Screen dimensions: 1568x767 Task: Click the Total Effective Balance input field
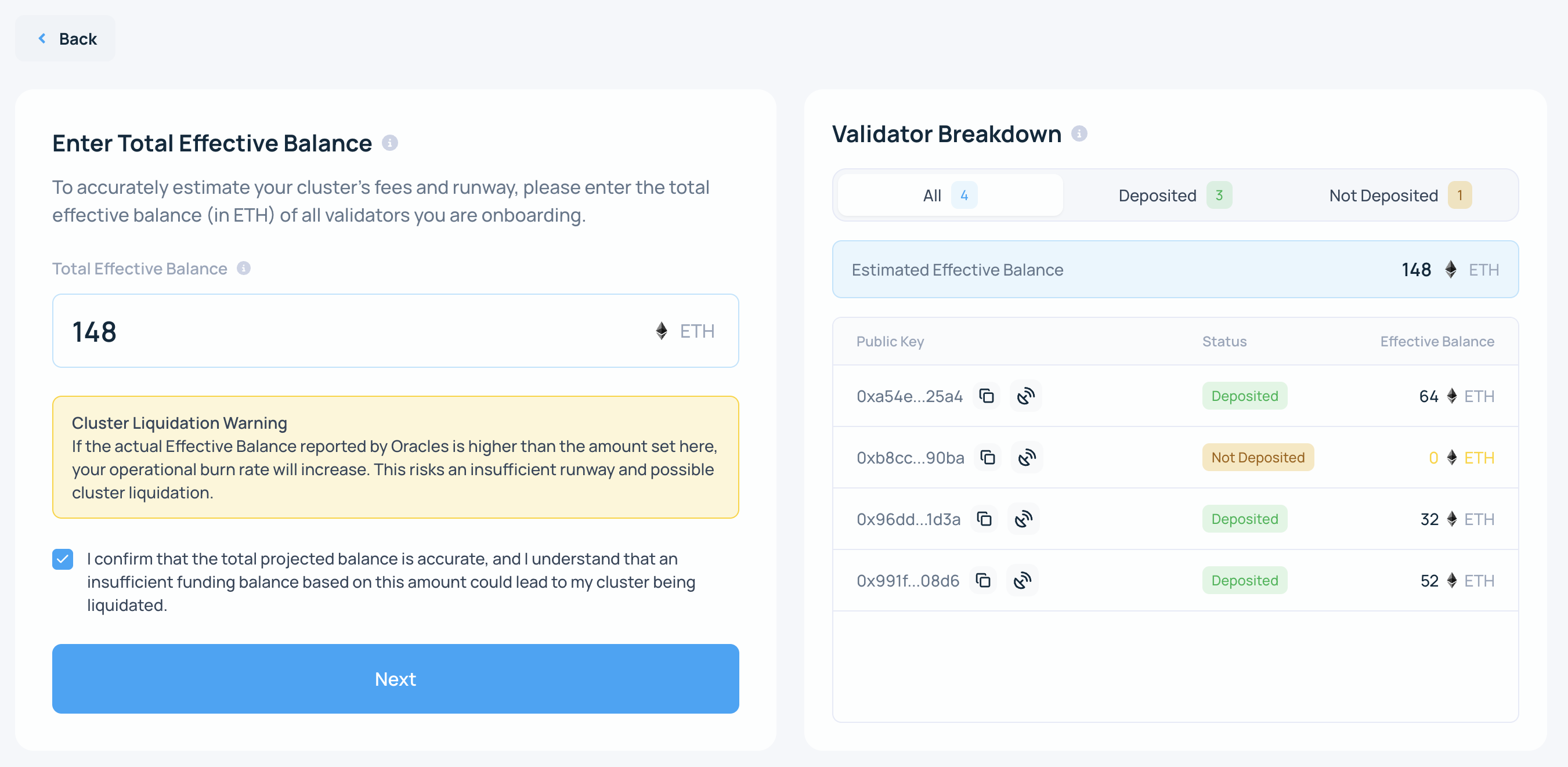(353, 332)
